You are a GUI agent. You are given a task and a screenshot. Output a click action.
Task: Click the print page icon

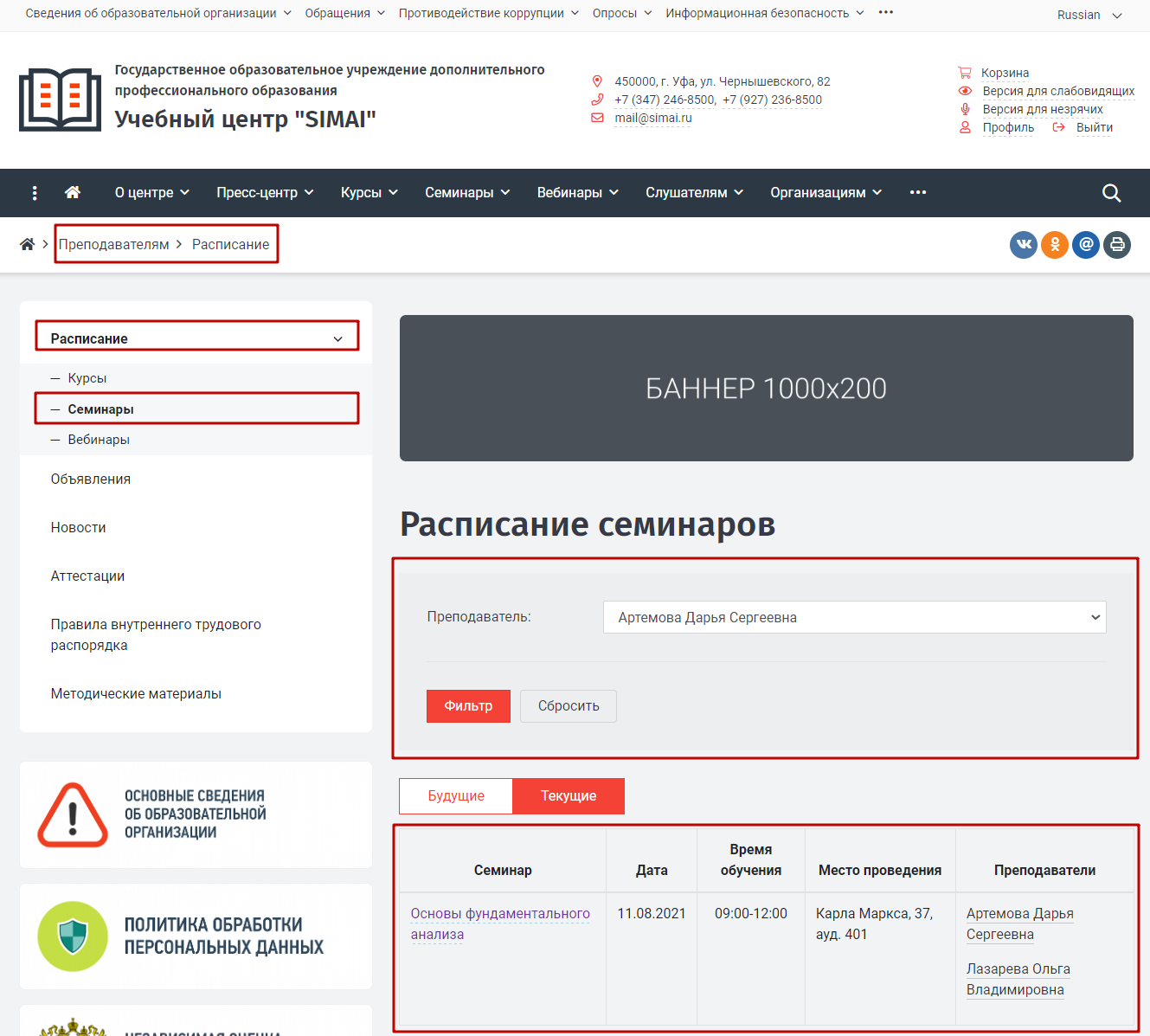point(1117,244)
